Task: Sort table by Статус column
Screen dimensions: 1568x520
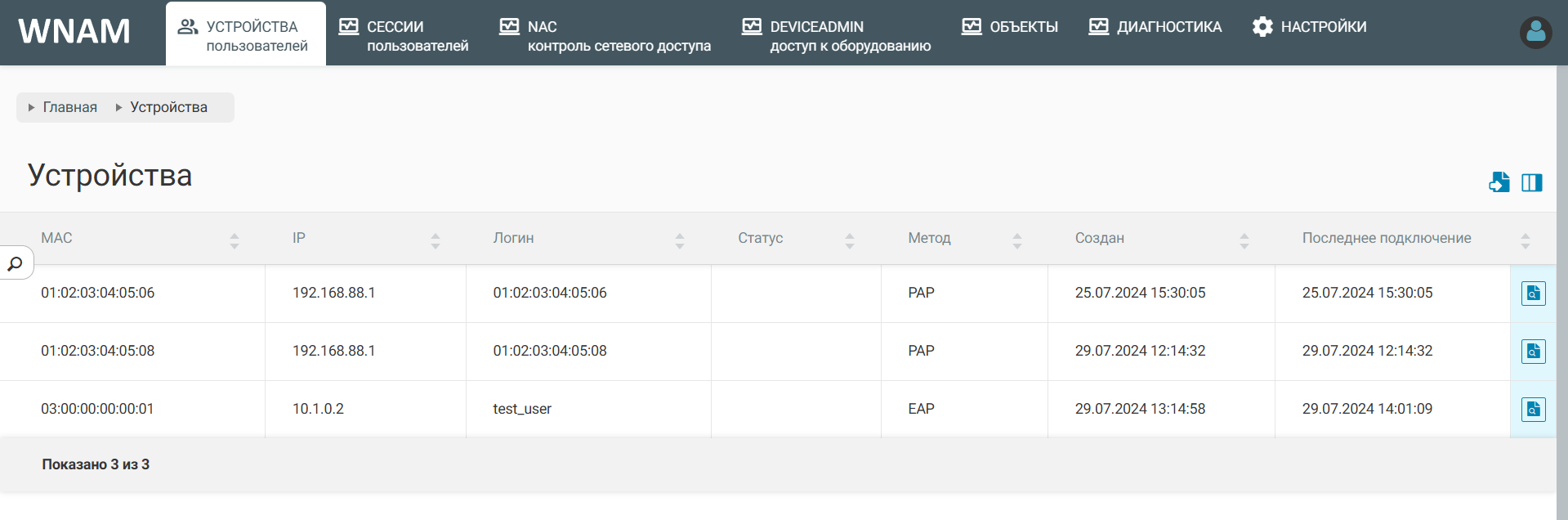Action: [x=849, y=240]
